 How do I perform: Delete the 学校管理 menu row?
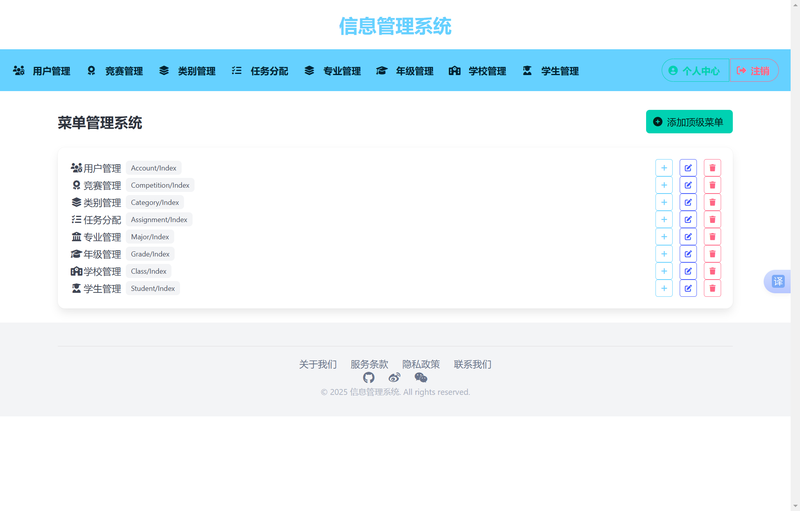(712, 271)
